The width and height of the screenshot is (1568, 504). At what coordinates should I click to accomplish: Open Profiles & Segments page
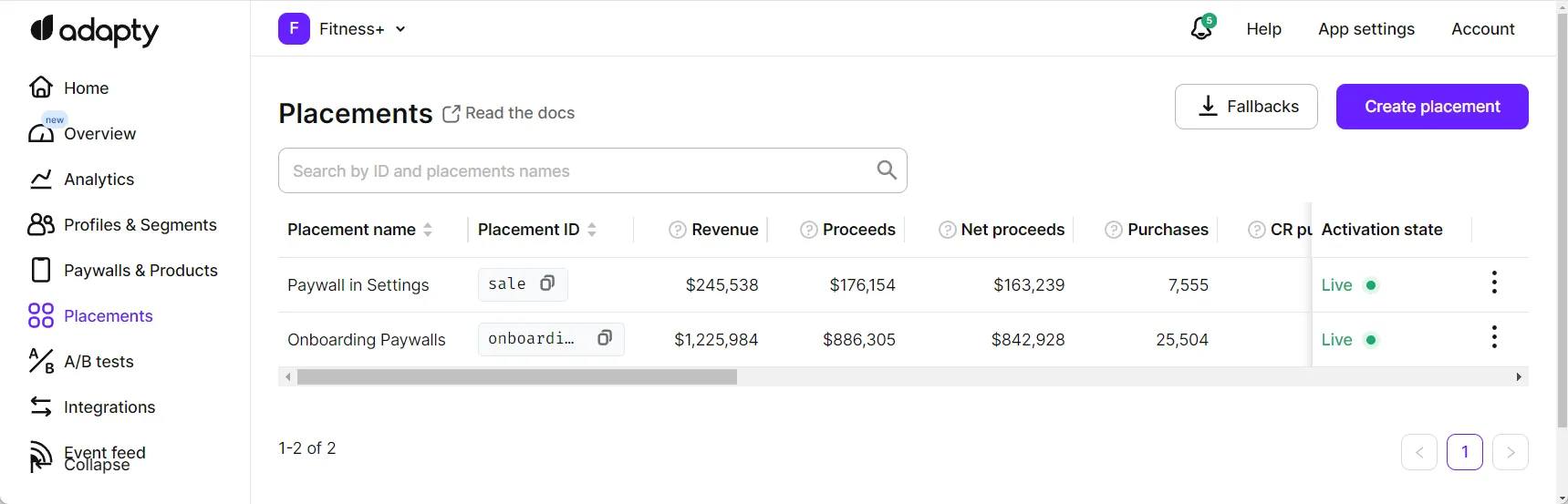pos(140,225)
